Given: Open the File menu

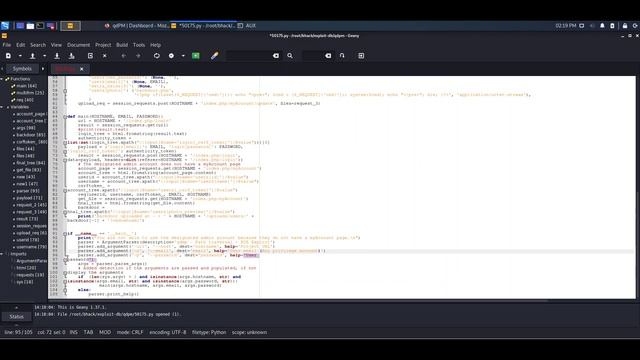Looking at the screenshot, I should pyautogui.click(x=7, y=45).
